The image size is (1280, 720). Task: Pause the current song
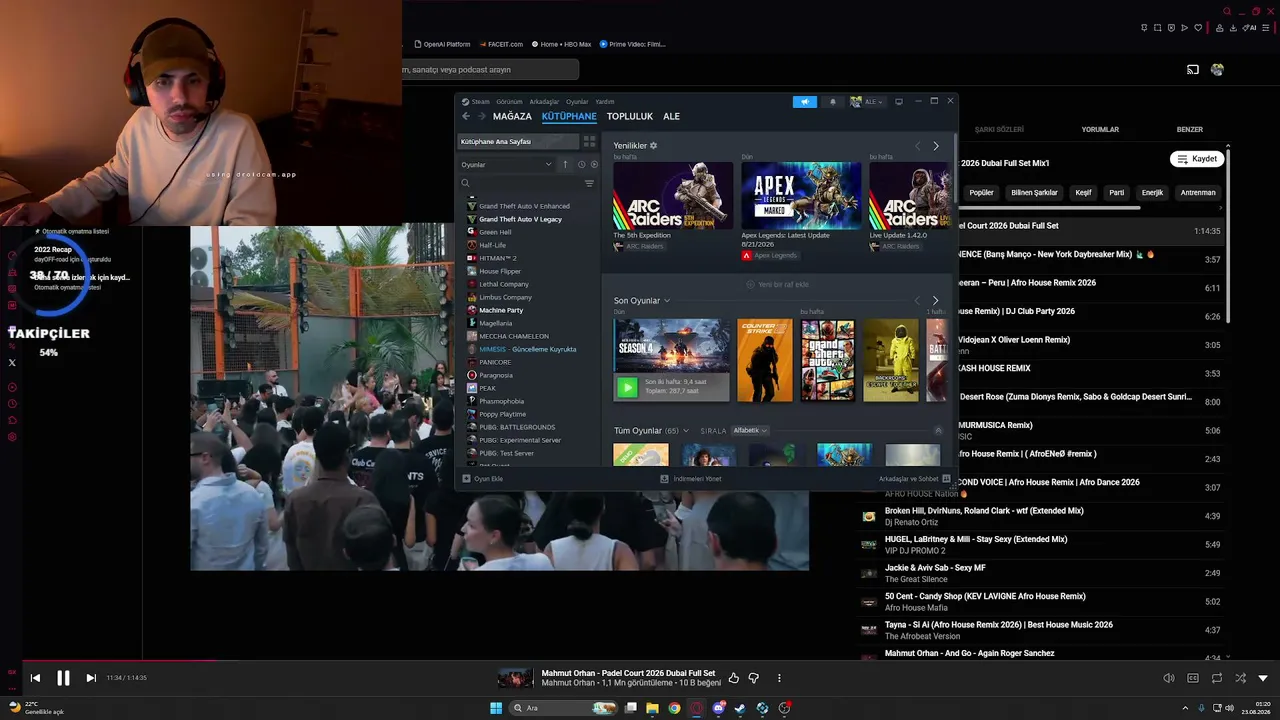pyautogui.click(x=63, y=678)
